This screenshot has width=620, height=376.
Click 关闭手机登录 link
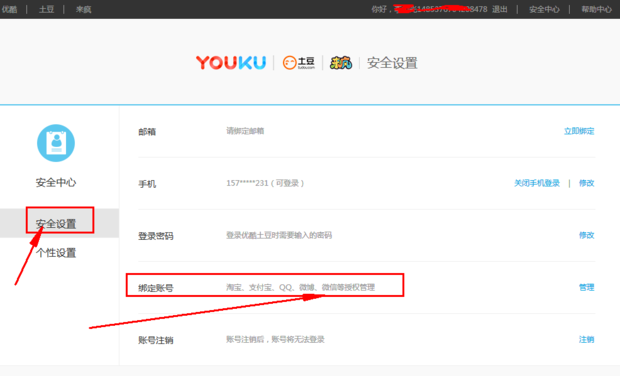pos(537,183)
